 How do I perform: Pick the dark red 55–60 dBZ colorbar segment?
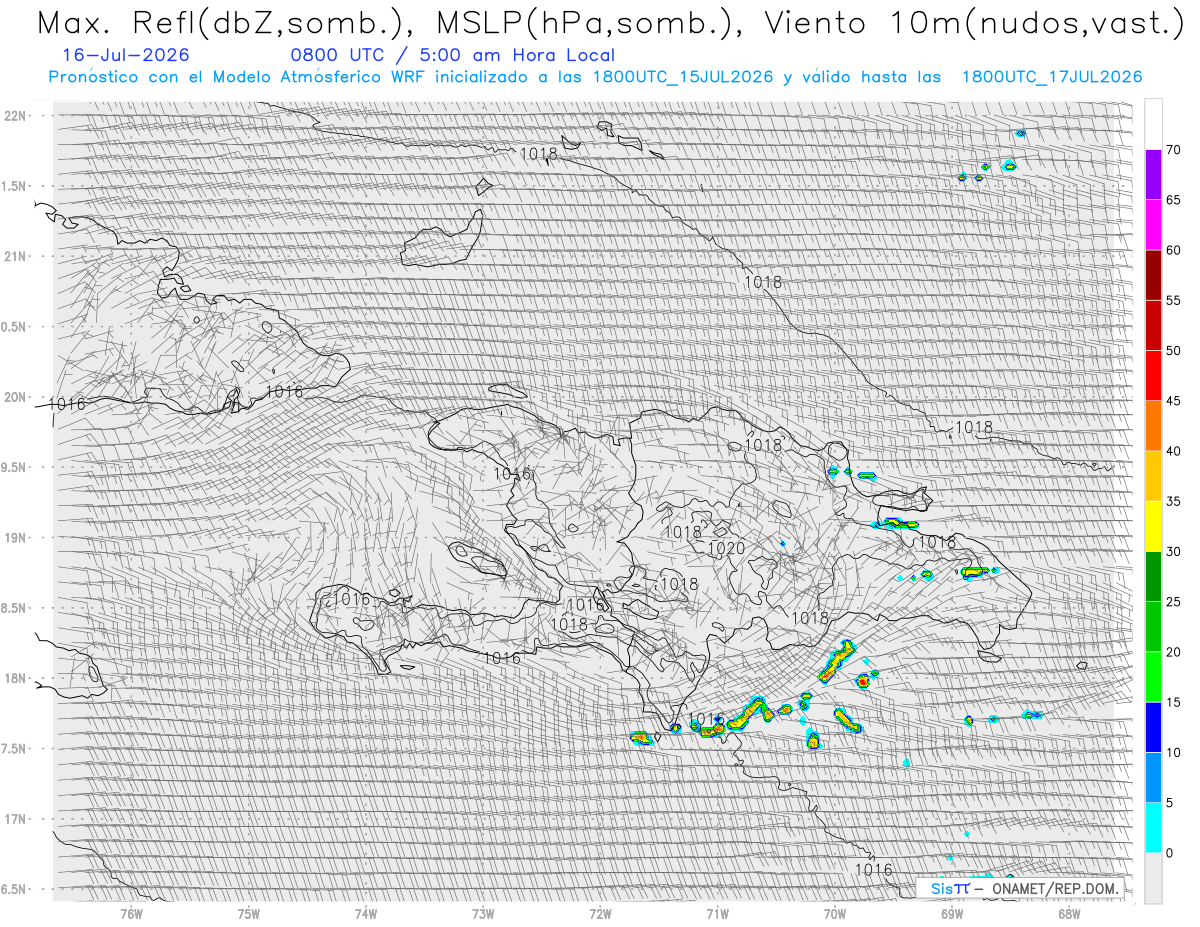coord(1153,275)
